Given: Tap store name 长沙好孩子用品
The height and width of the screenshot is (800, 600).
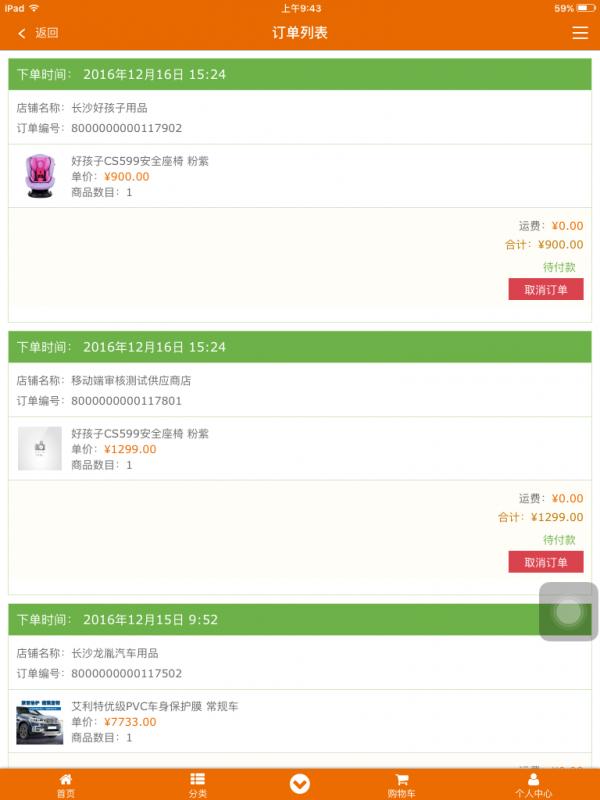Looking at the screenshot, I should click(109, 108).
